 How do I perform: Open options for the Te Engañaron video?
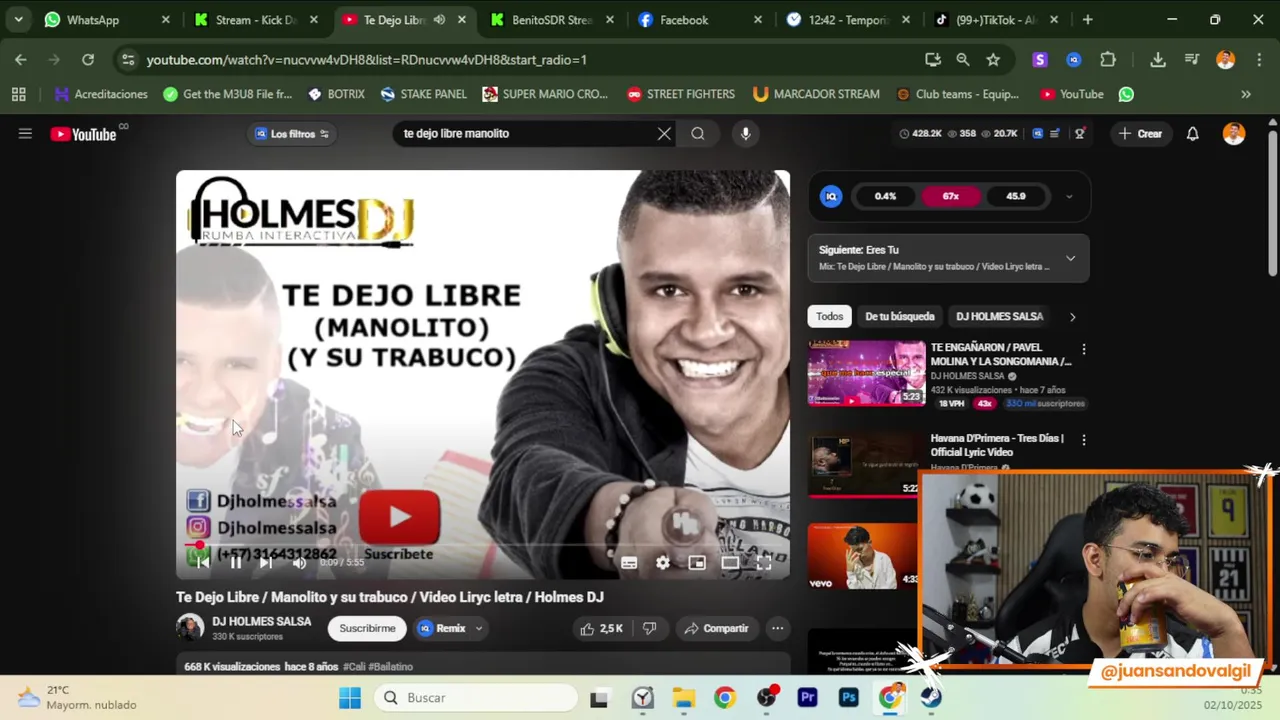(x=1083, y=350)
